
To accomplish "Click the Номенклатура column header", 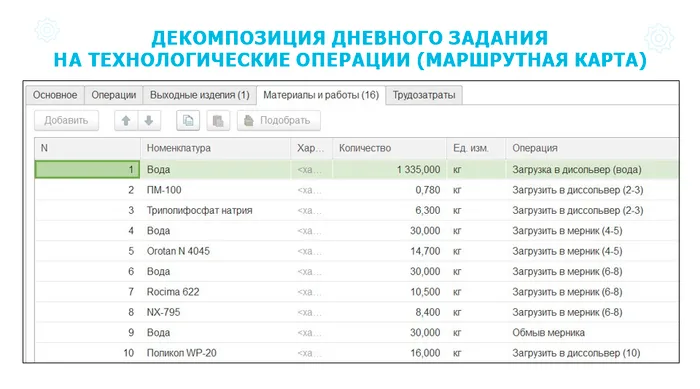I will pos(216,148).
